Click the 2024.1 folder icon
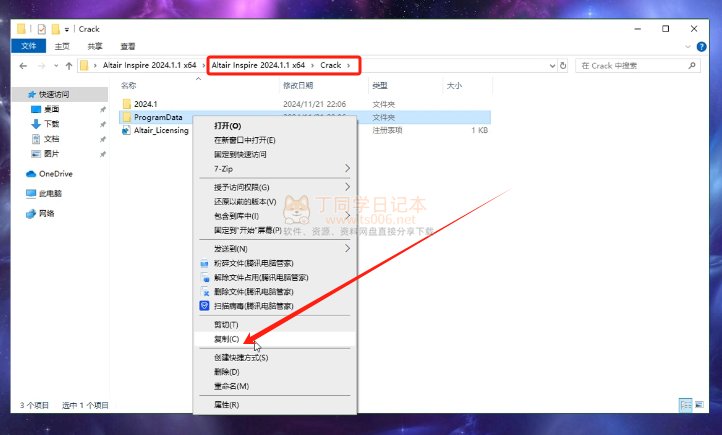This screenshot has height=435, width=722. click(x=127, y=104)
